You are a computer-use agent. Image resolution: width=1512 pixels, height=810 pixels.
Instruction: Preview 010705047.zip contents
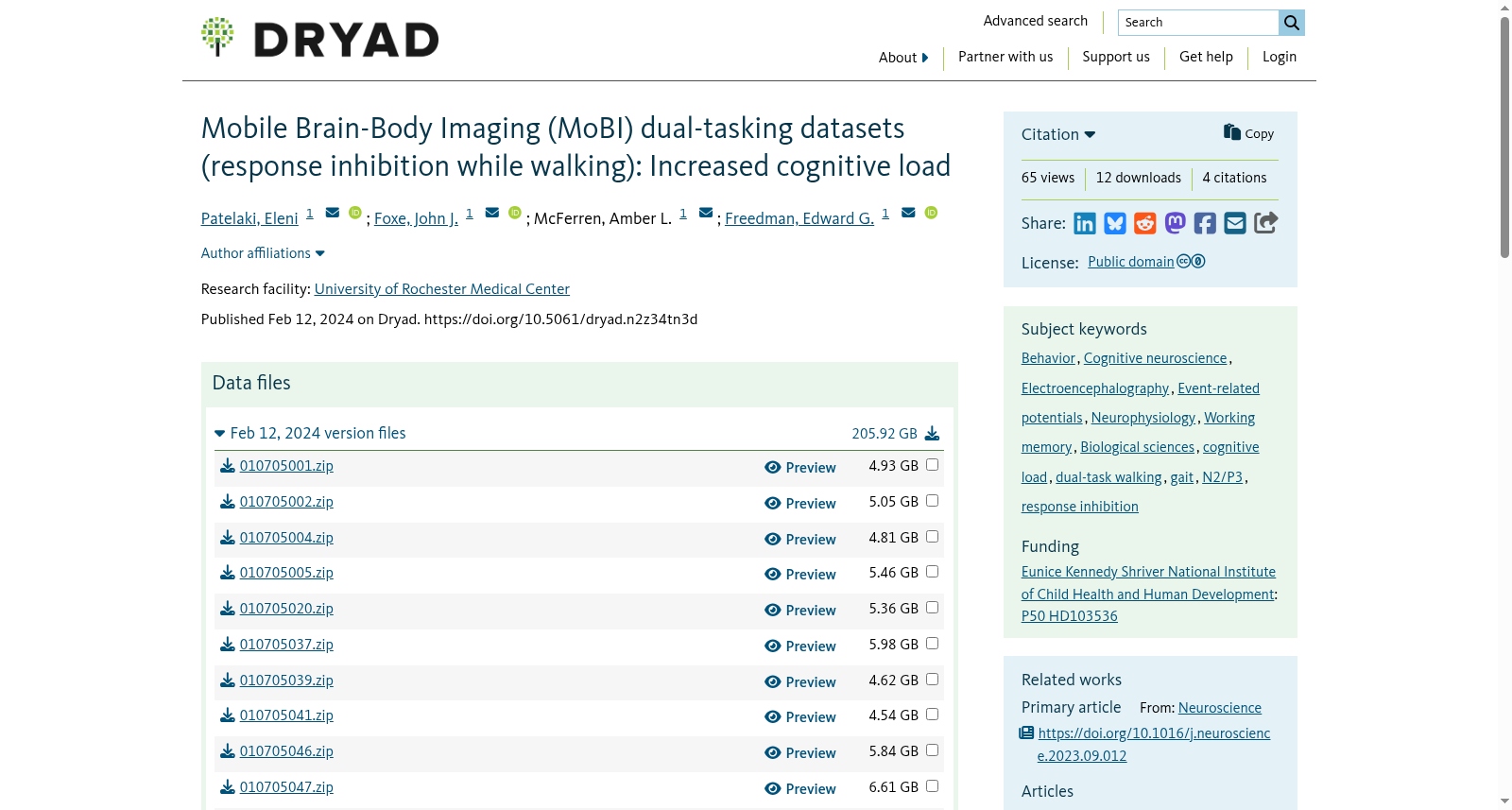[800, 789]
